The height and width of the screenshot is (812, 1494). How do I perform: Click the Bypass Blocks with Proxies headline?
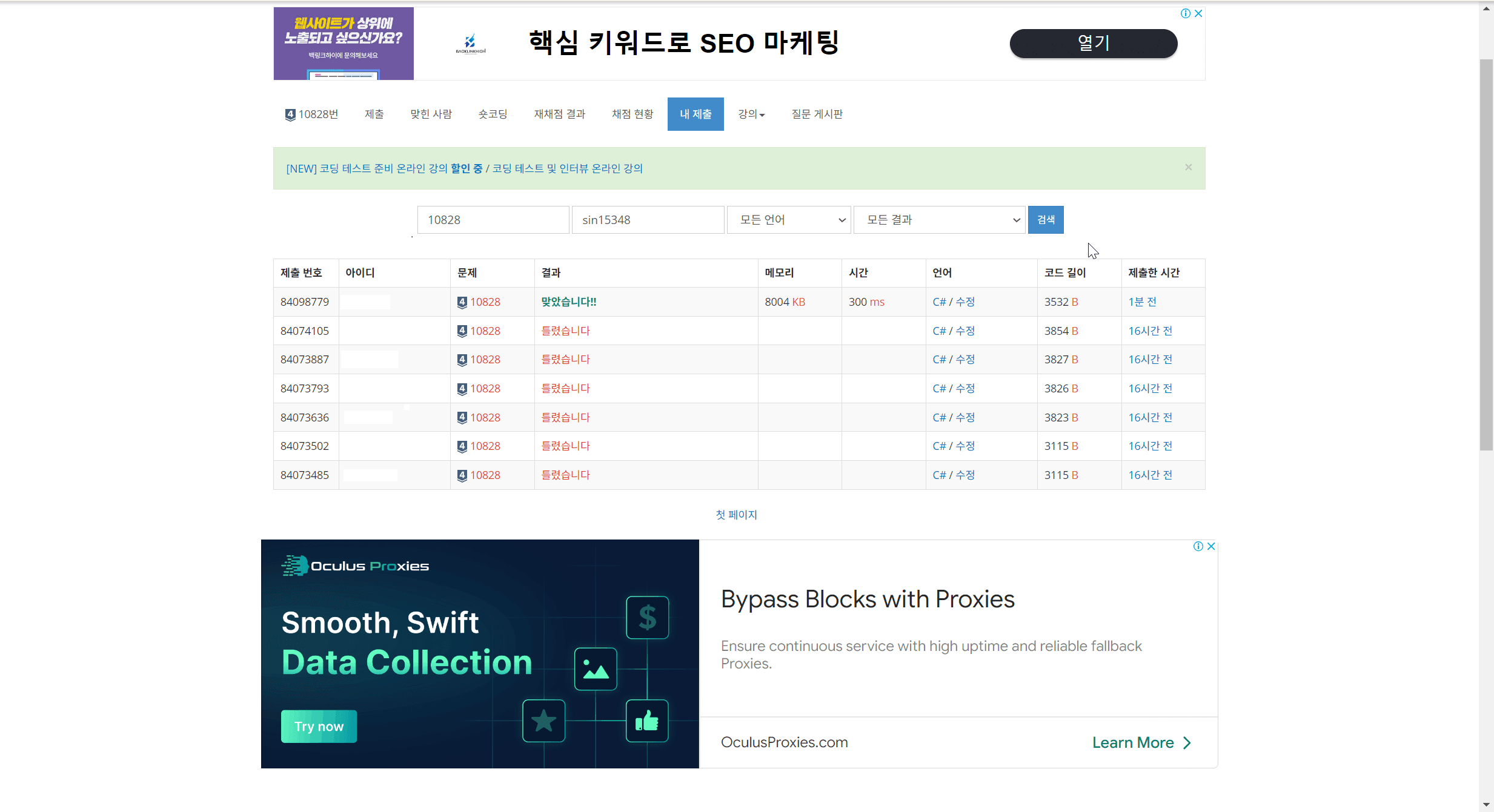click(x=868, y=600)
